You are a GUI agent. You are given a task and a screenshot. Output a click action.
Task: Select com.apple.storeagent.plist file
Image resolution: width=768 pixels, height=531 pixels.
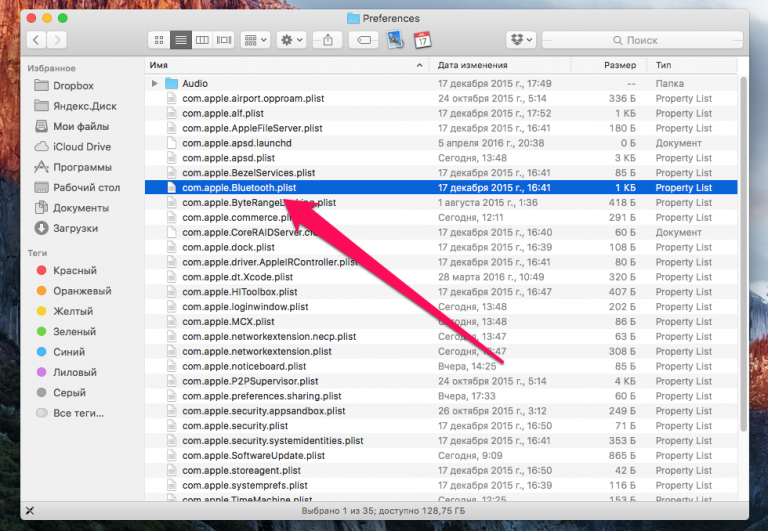point(441,470)
